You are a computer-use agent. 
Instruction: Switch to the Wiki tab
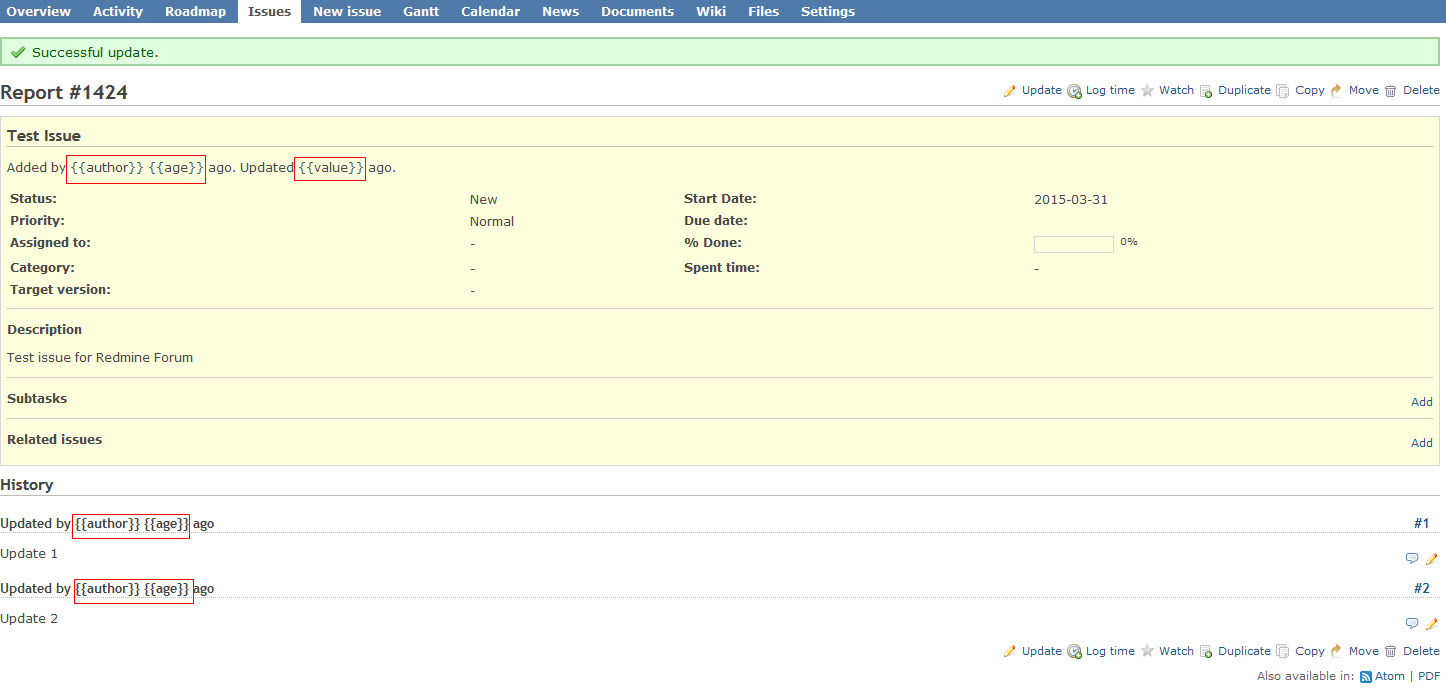point(711,12)
